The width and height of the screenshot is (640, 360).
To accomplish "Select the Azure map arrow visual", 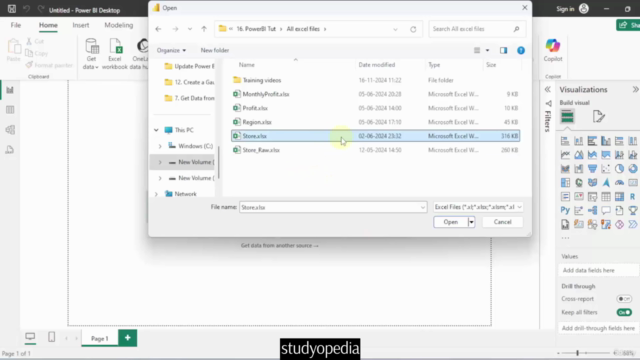I will click(606, 182).
